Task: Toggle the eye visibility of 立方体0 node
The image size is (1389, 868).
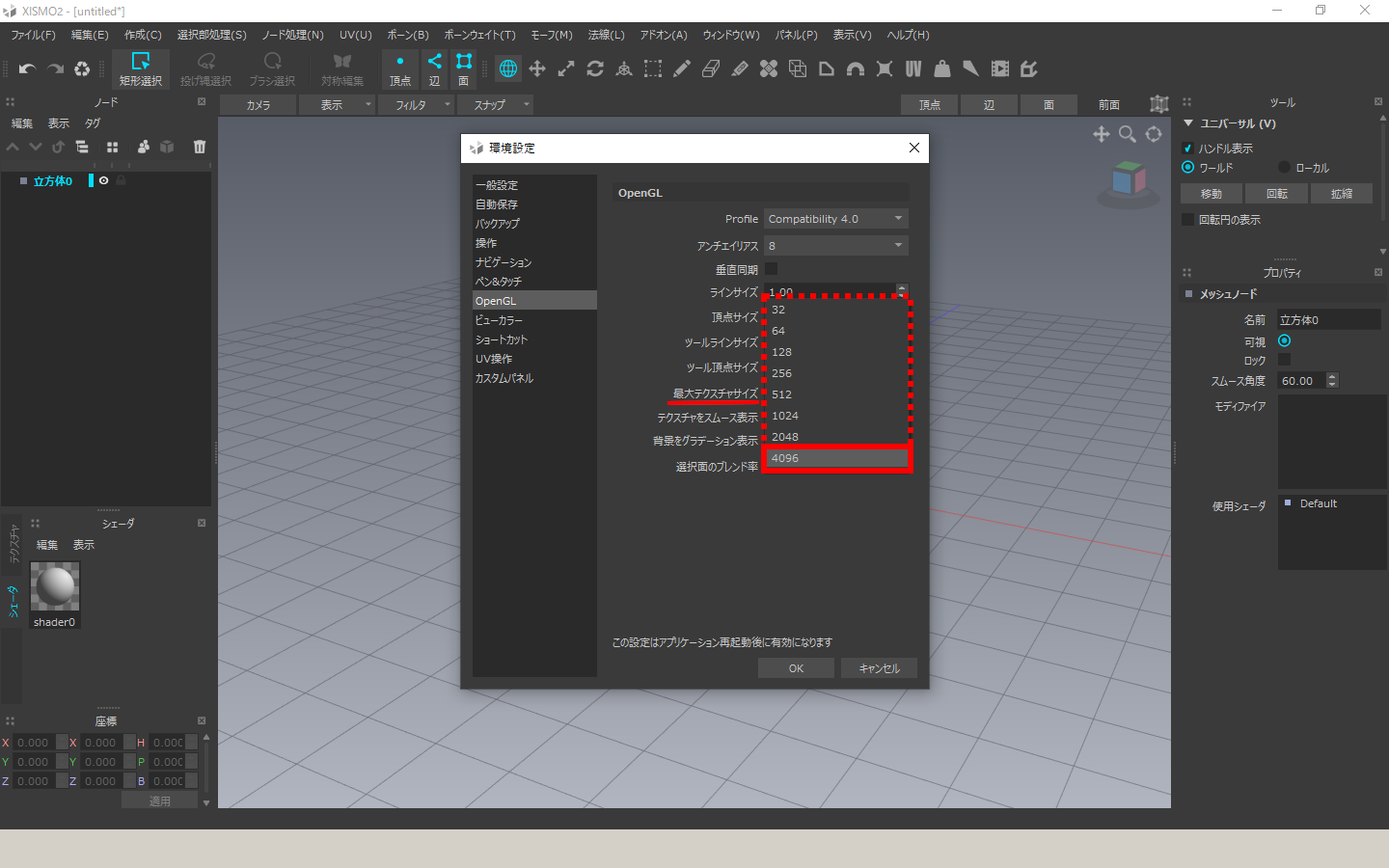Action: 104,180
